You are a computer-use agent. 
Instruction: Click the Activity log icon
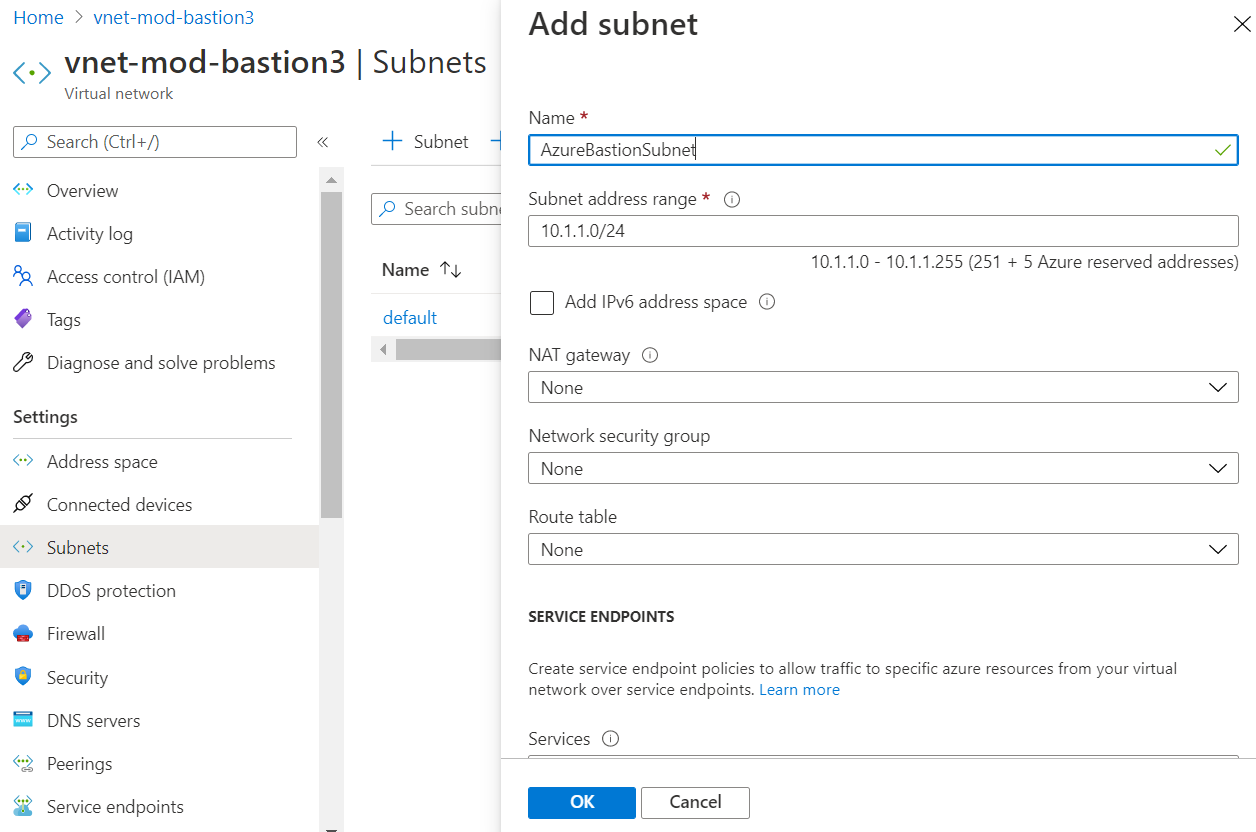click(x=23, y=233)
